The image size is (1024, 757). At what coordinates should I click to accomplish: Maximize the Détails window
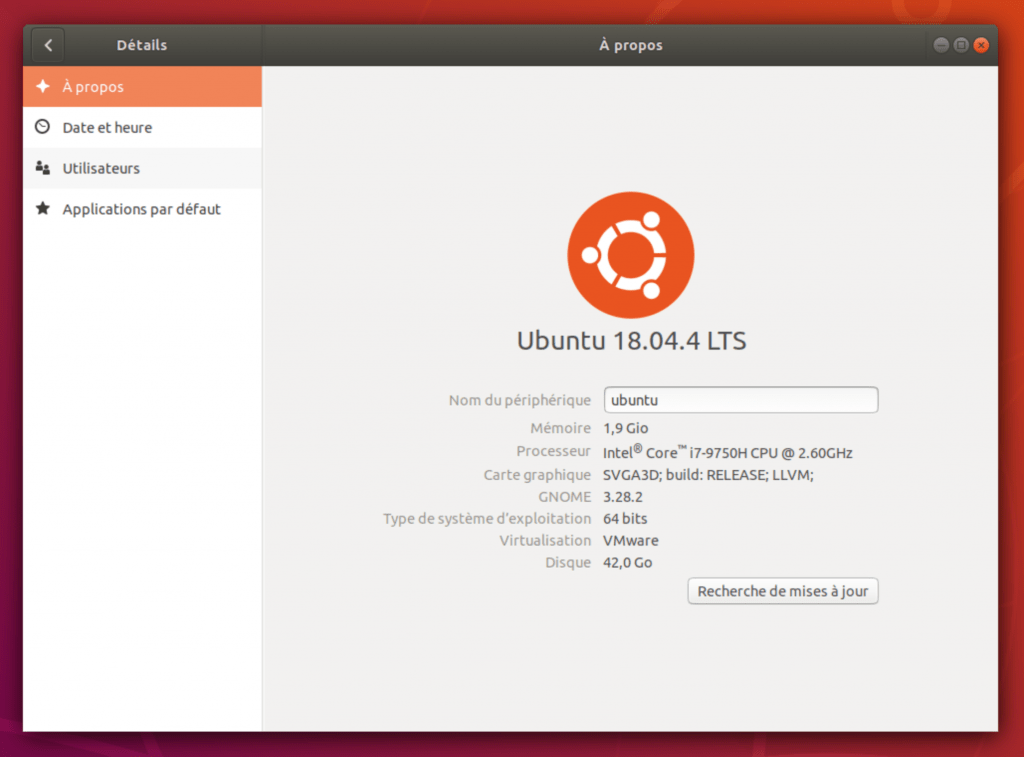pyautogui.click(x=961, y=45)
